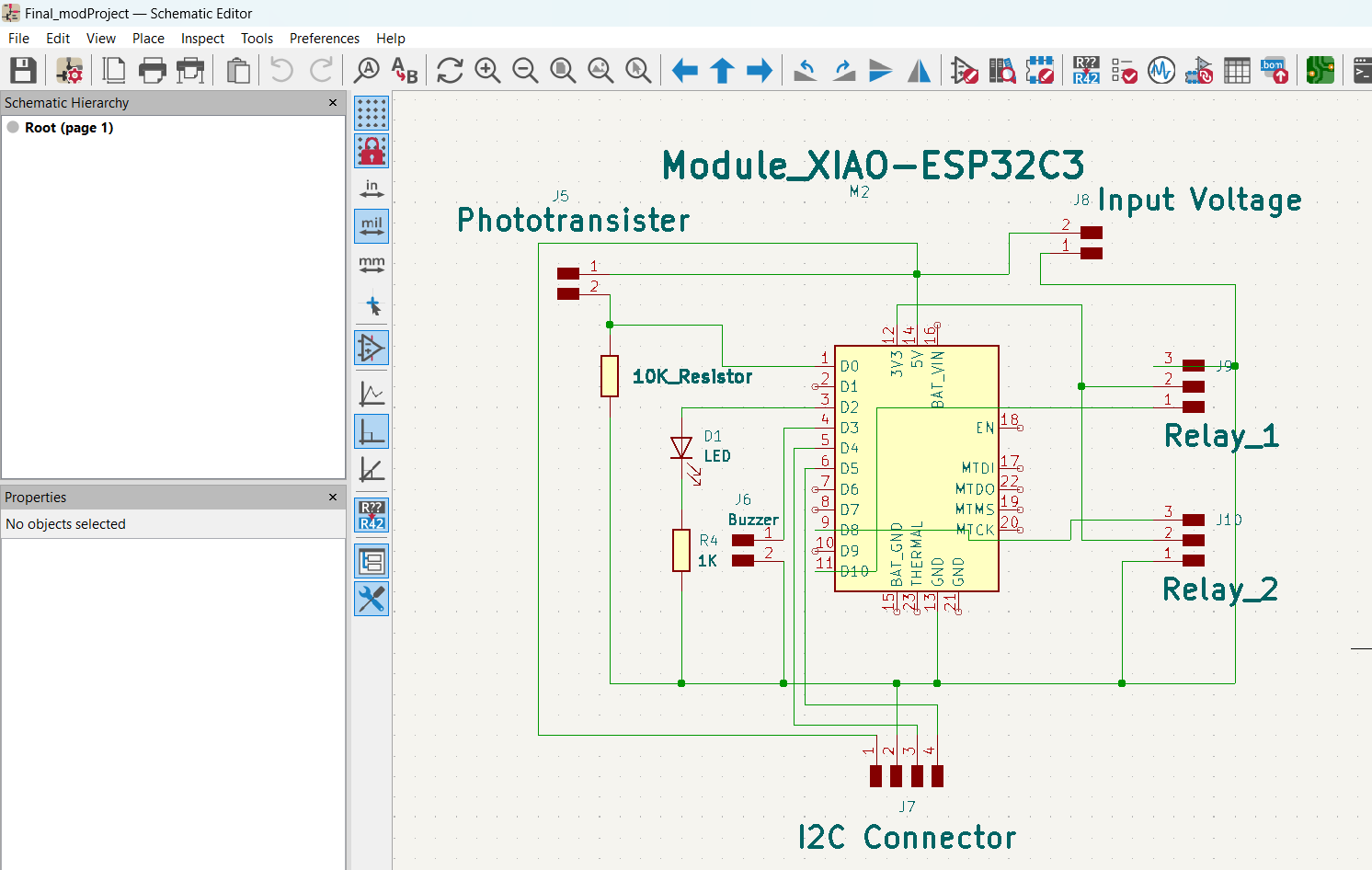Open the scripting console
The height and width of the screenshot is (870, 1372).
pyautogui.click(x=1362, y=70)
